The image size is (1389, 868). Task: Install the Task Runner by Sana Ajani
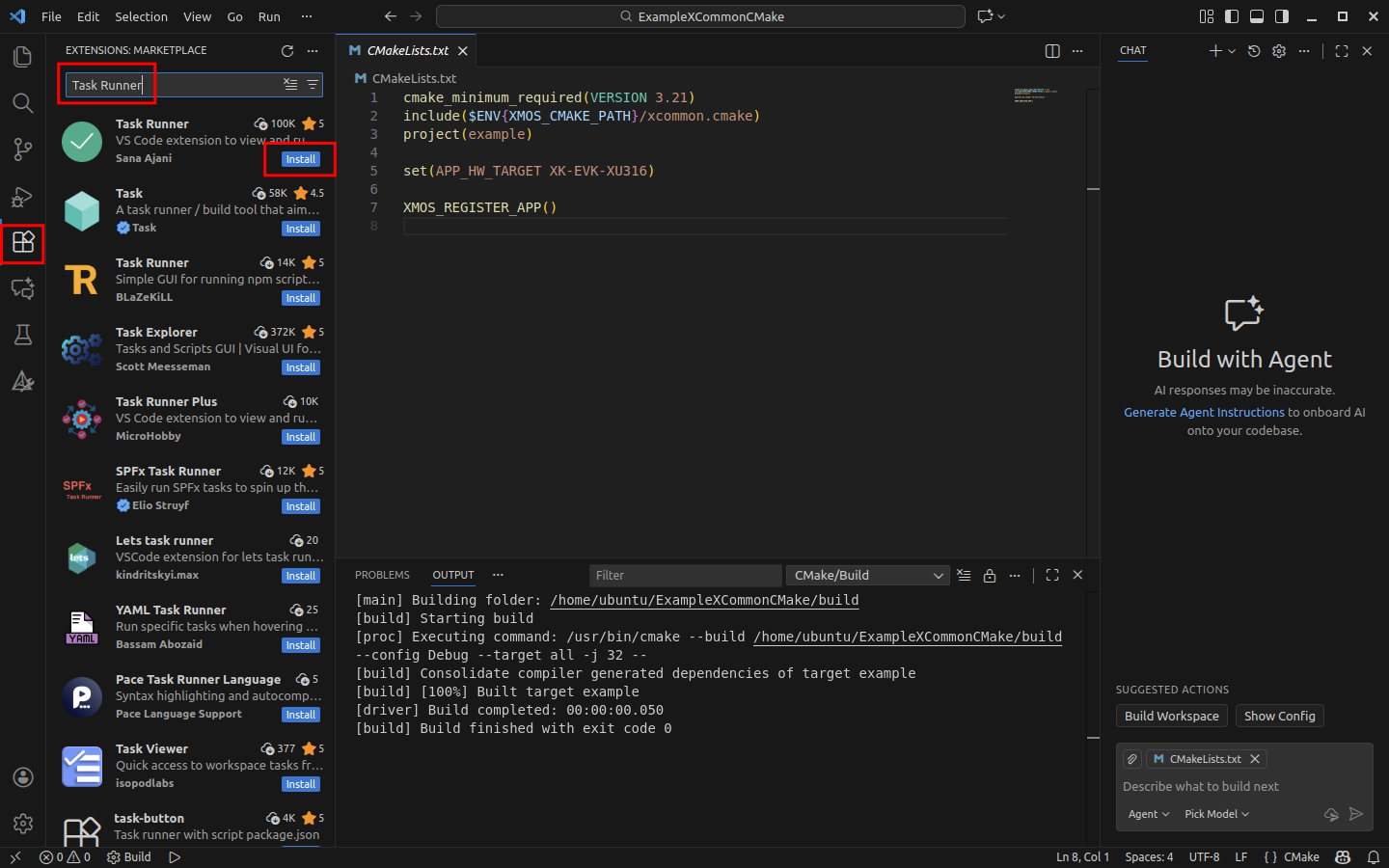point(301,159)
